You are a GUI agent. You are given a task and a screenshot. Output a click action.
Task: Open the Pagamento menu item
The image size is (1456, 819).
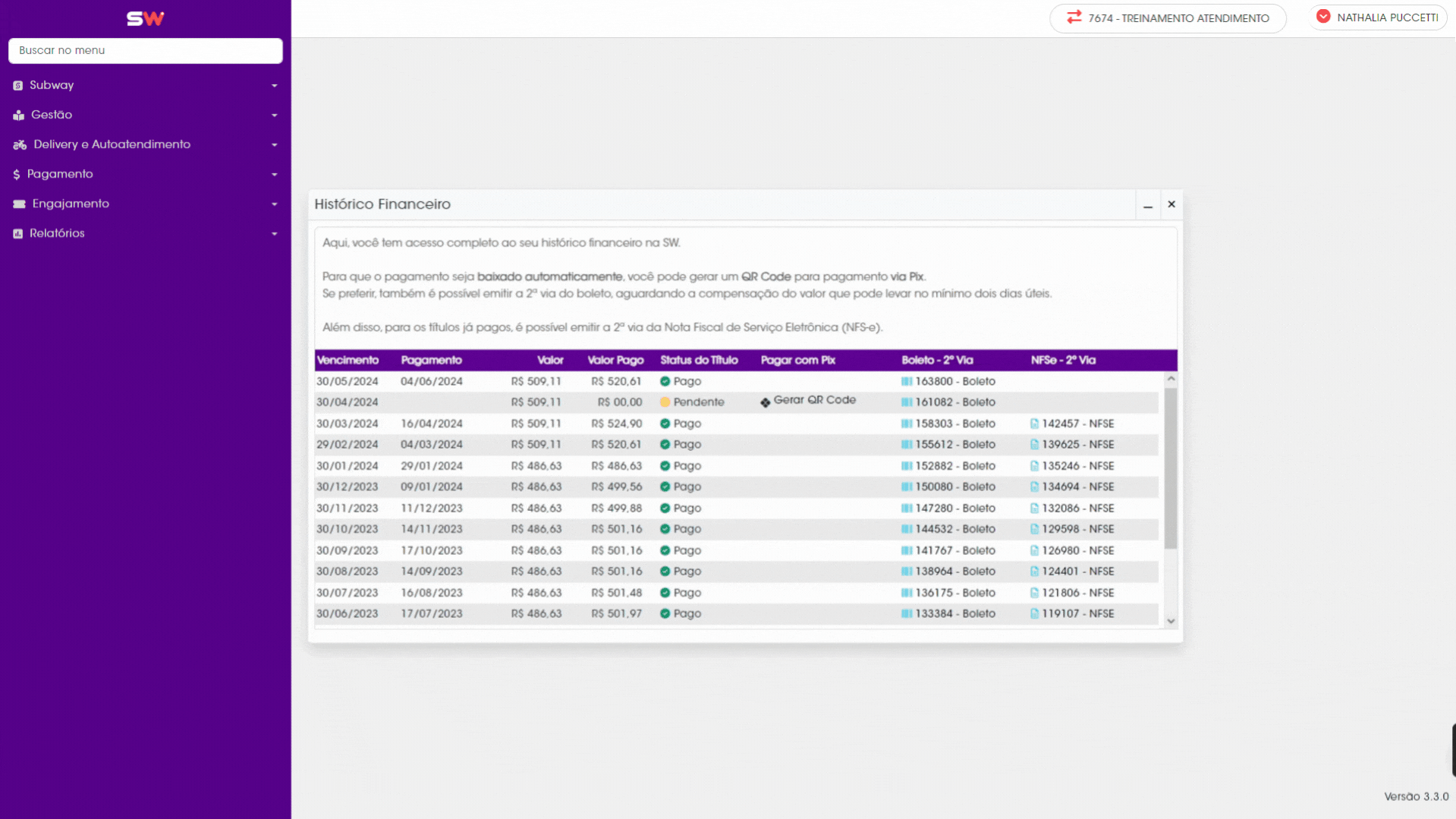click(x=145, y=174)
